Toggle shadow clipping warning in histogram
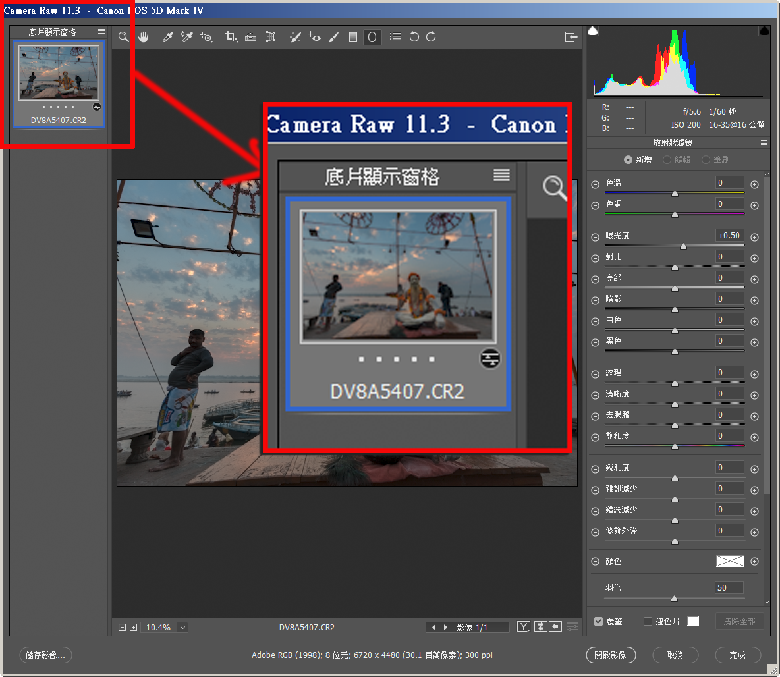The width and height of the screenshot is (780, 677). point(592,31)
